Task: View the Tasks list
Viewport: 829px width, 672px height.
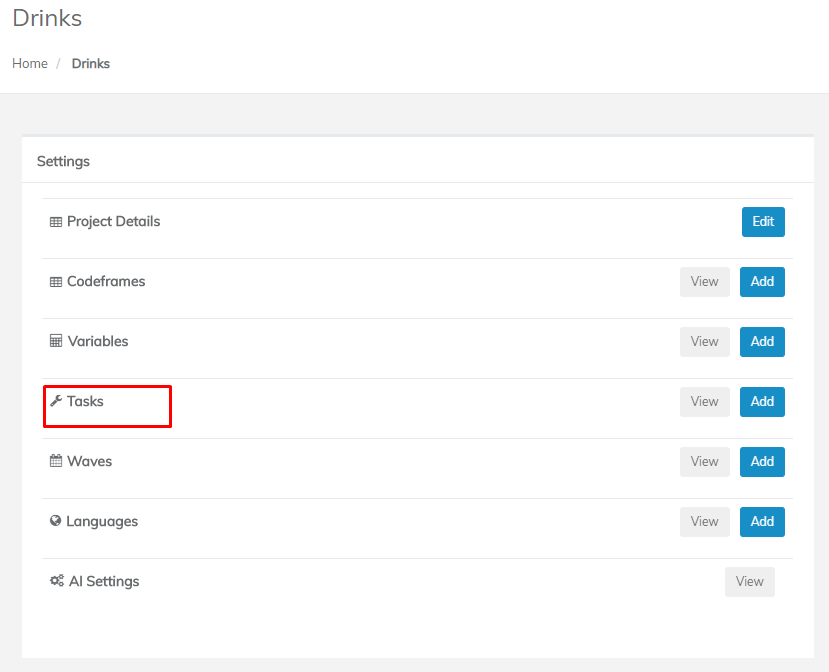Action: (704, 402)
